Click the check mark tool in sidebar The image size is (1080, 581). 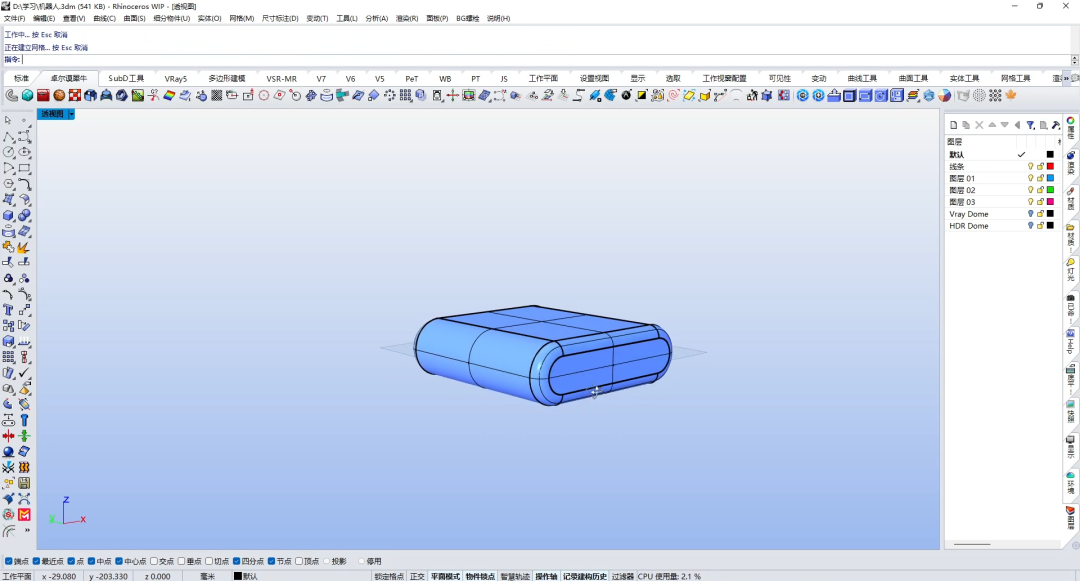pyautogui.click(x=24, y=372)
